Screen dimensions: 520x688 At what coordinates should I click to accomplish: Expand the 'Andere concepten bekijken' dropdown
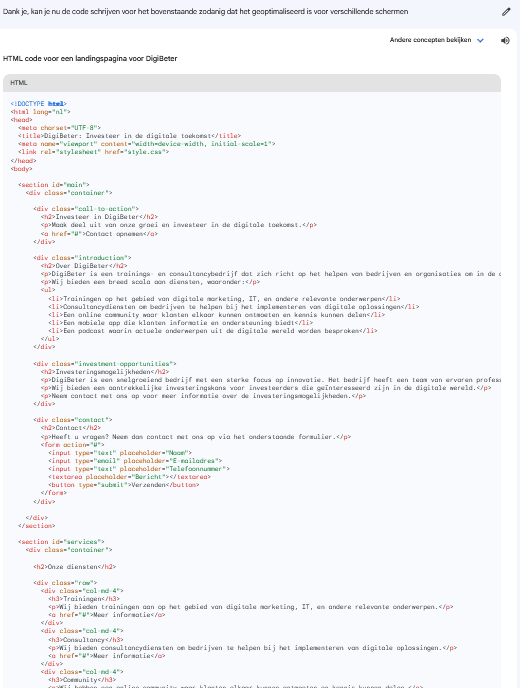coord(437,40)
